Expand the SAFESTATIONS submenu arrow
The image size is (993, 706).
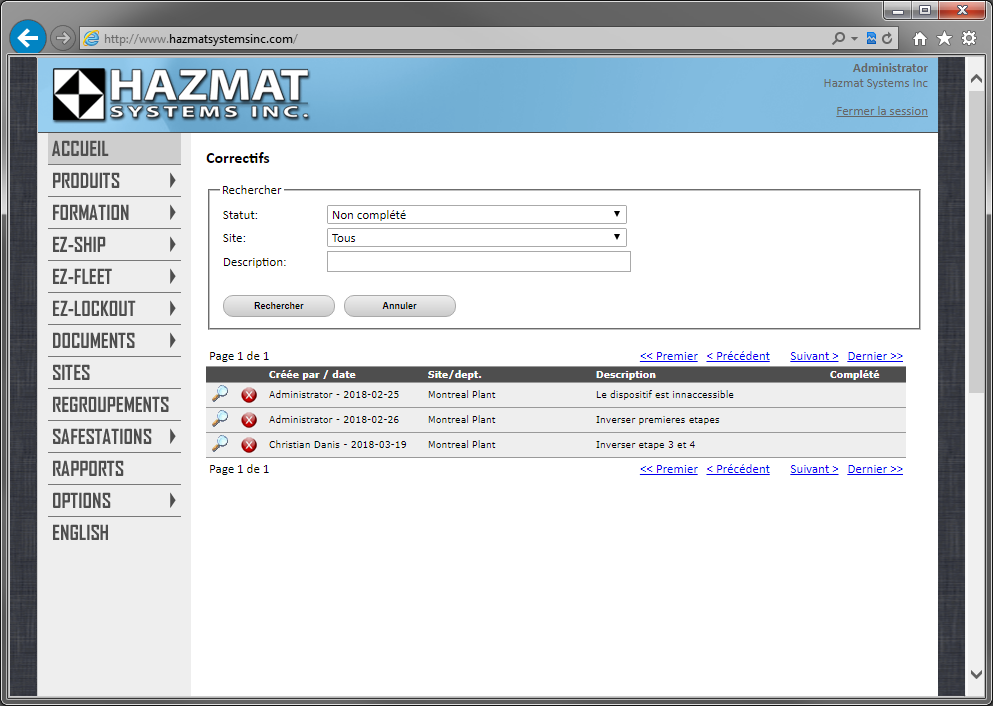(172, 436)
